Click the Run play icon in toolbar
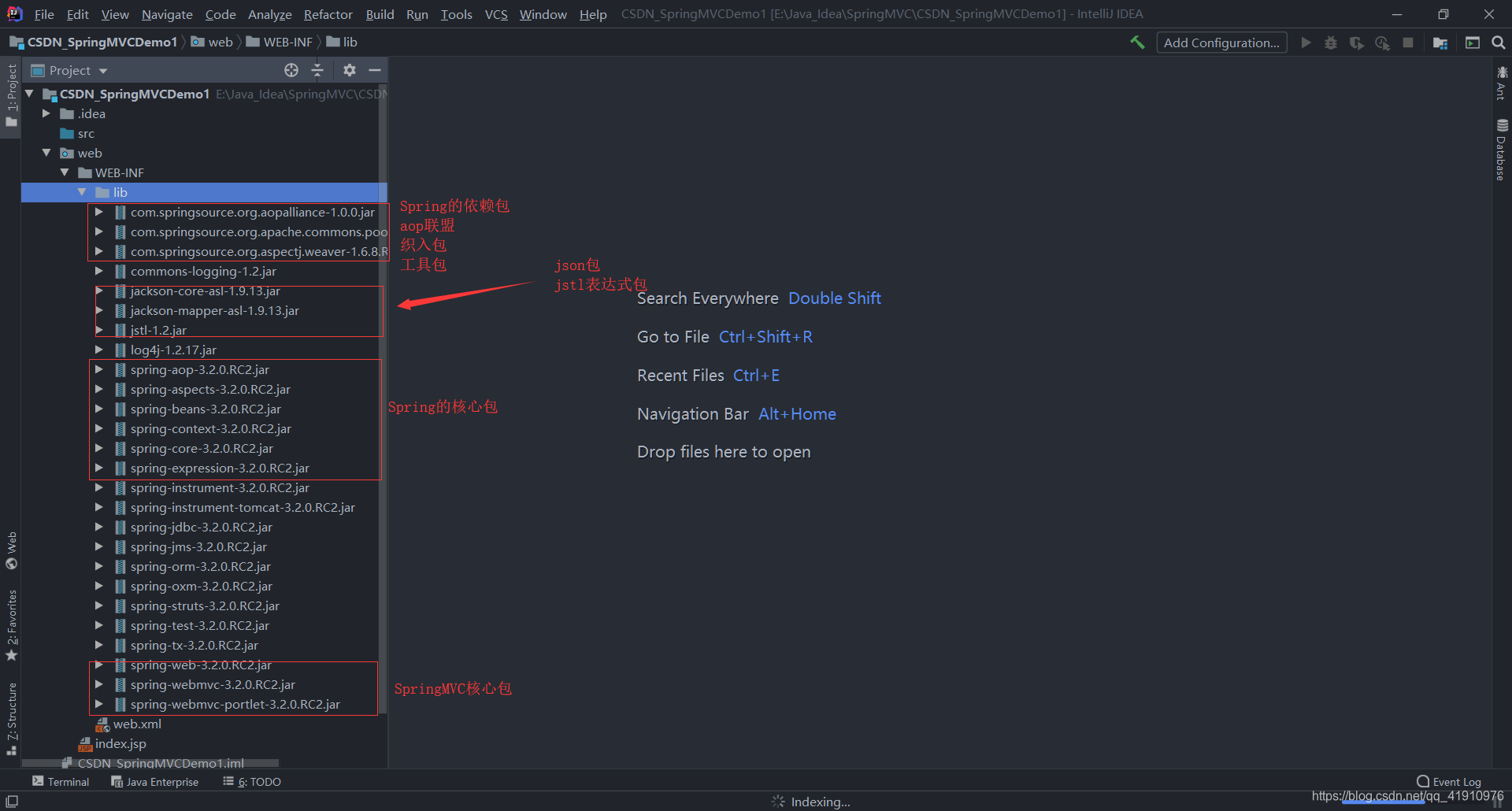 [1306, 43]
